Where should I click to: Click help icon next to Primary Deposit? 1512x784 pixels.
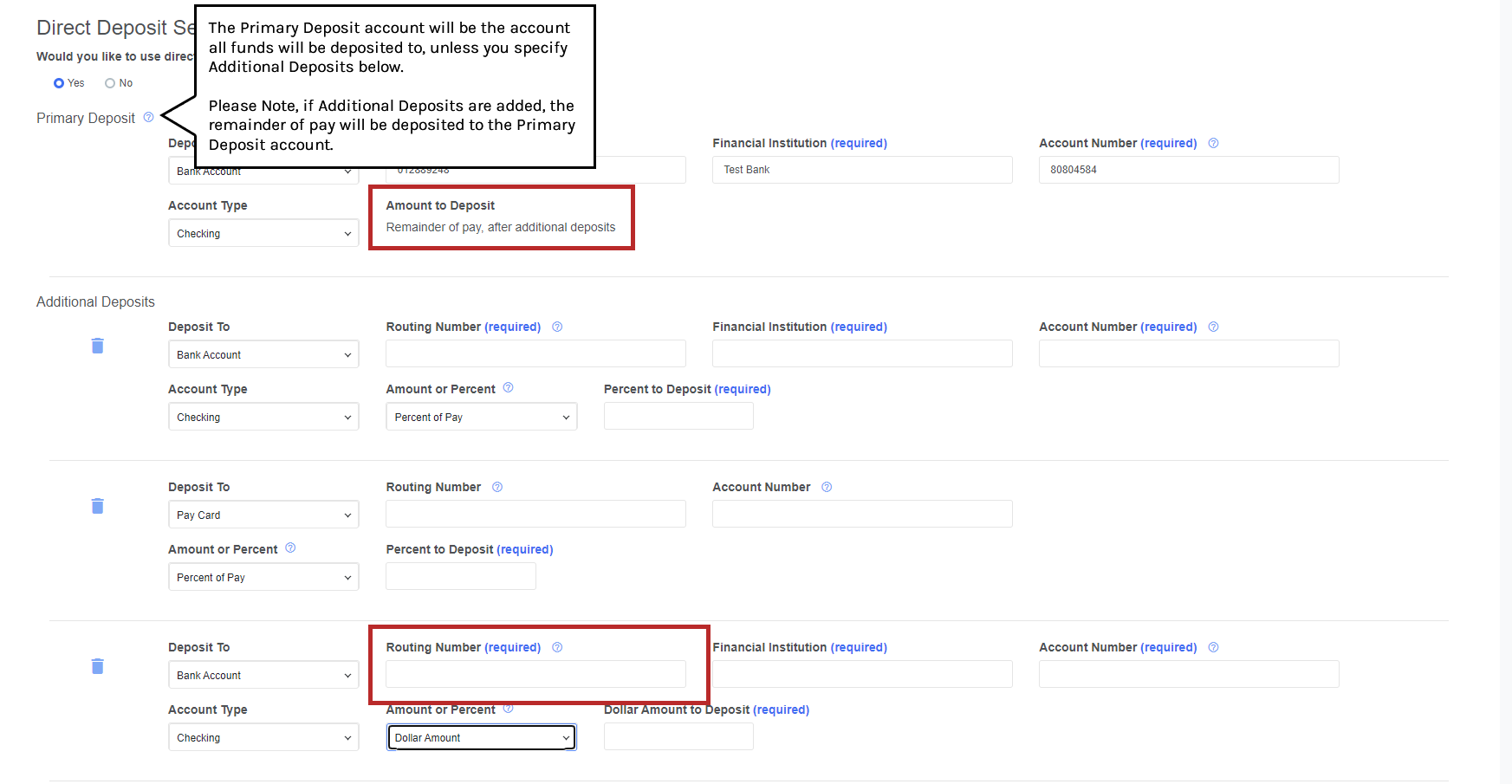tap(148, 117)
